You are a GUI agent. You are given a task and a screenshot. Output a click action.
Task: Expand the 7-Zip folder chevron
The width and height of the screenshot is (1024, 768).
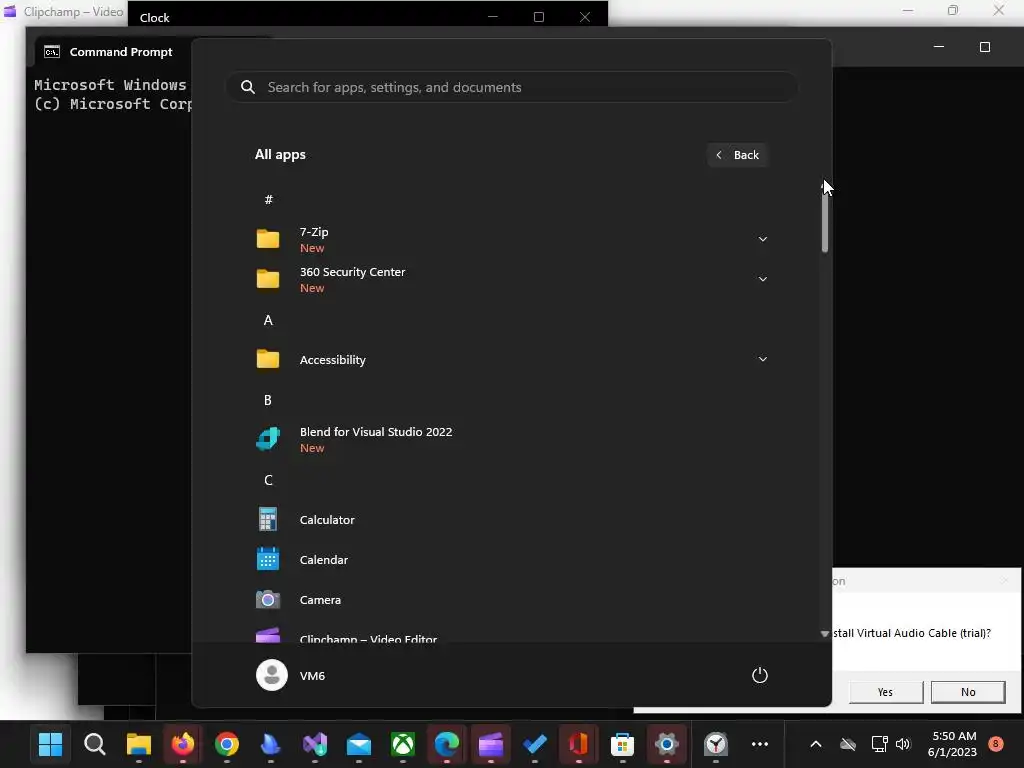click(762, 239)
